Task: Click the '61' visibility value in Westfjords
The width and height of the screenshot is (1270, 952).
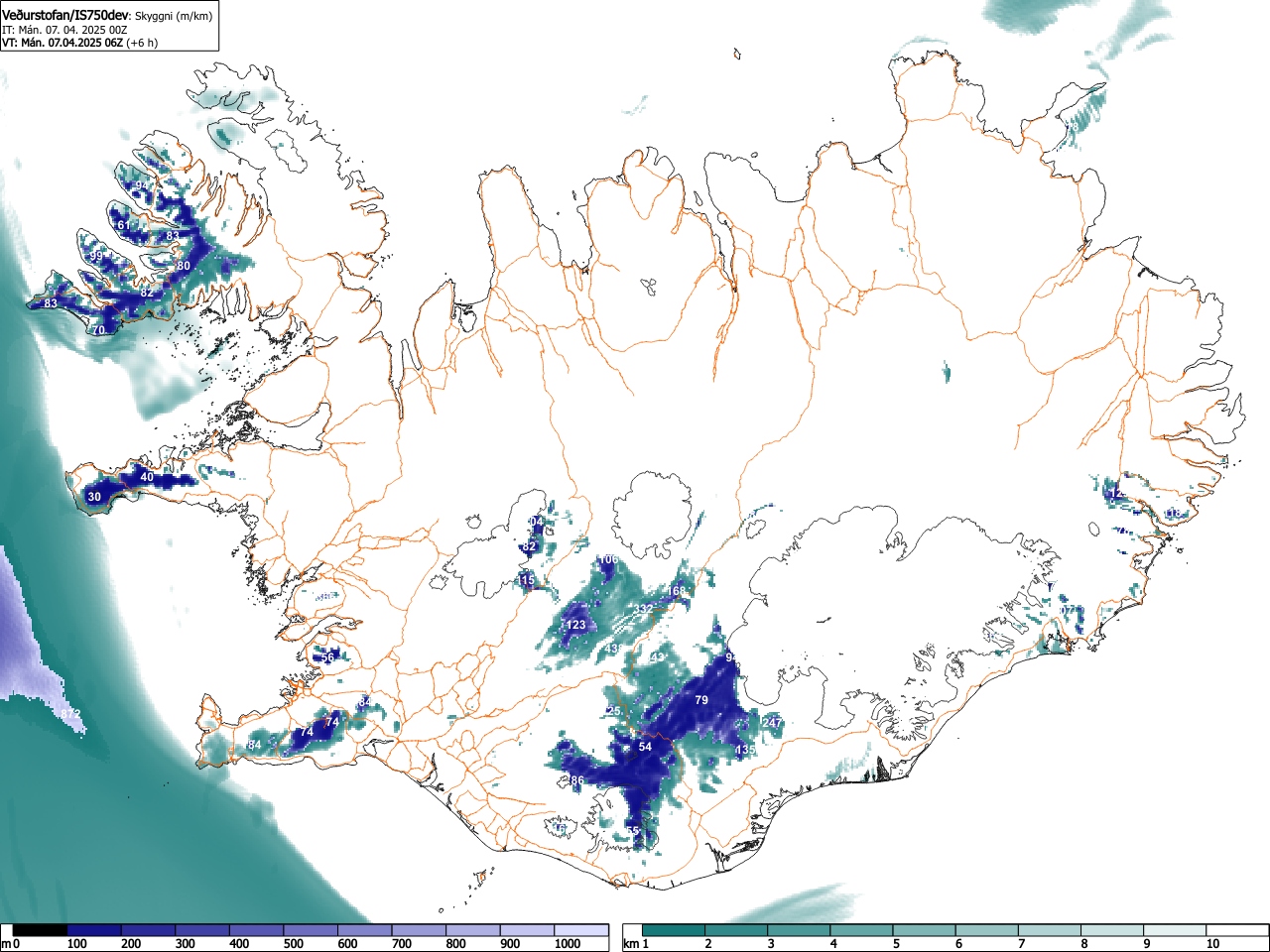Action: click(x=124, y=225)
